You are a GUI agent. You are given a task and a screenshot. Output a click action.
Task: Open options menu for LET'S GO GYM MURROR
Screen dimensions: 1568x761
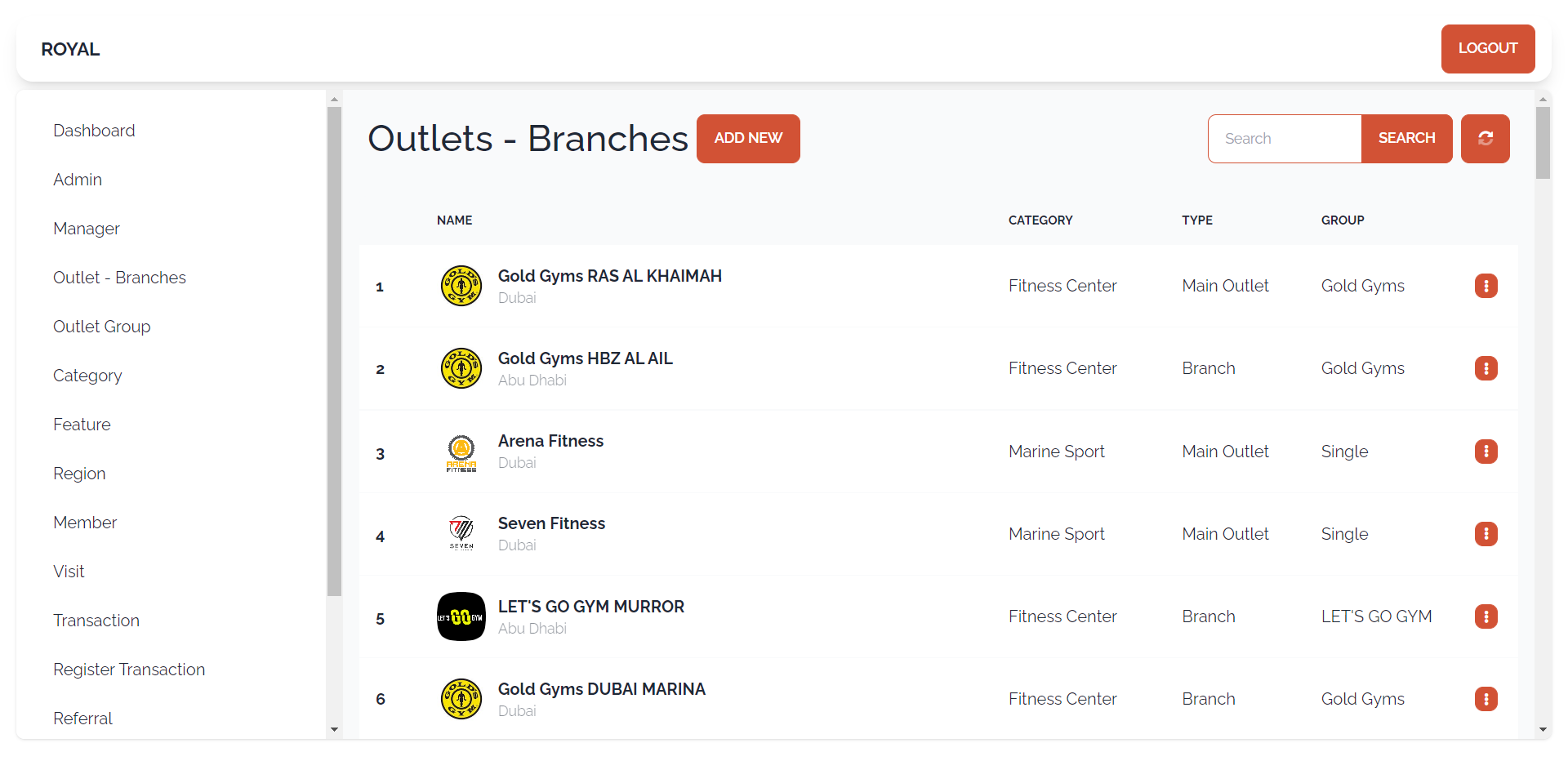click(x=1486, y=616)
